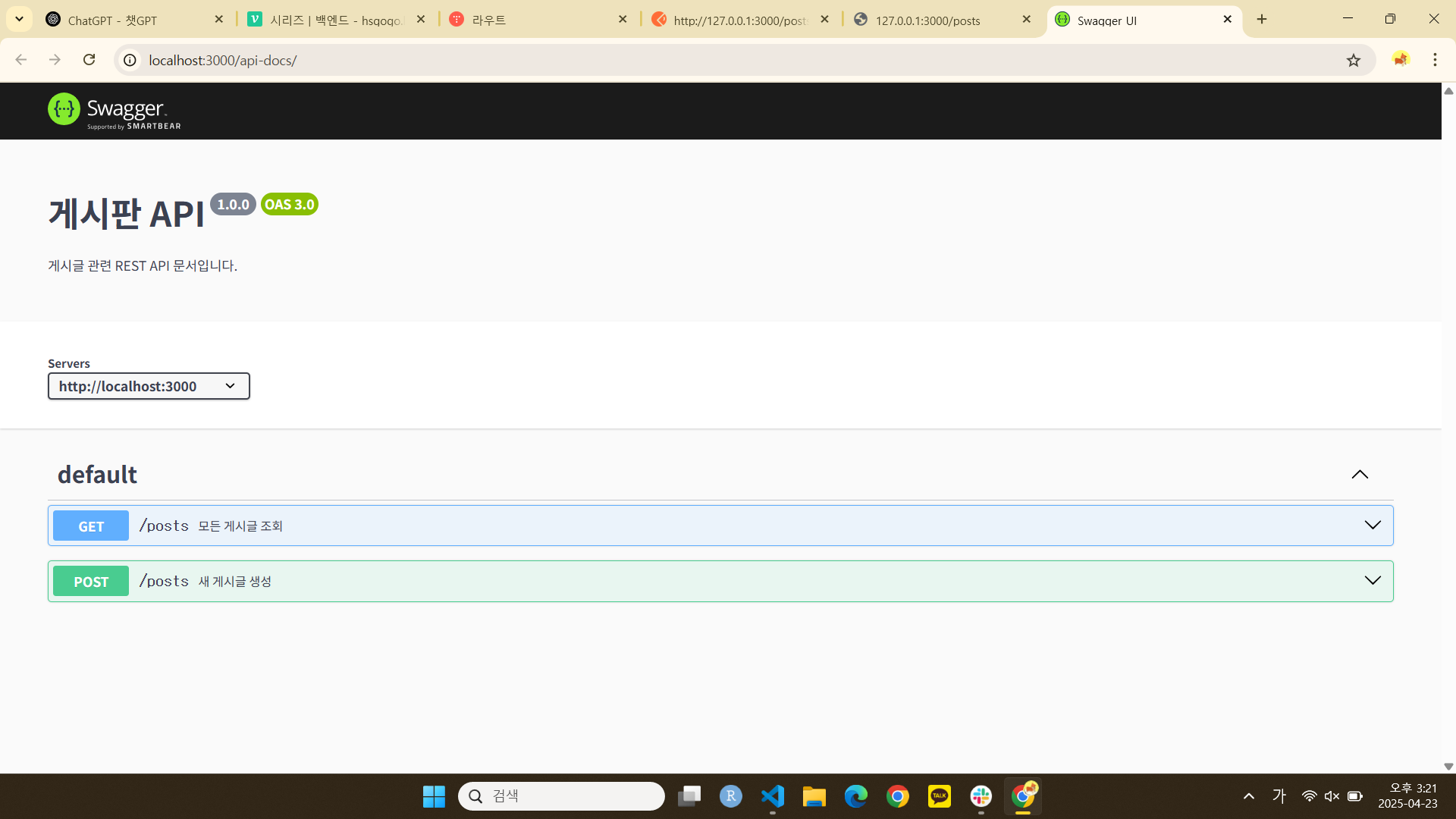Click the POST method button
Viewport: 1456px width, 819px height.
point(91,582)
